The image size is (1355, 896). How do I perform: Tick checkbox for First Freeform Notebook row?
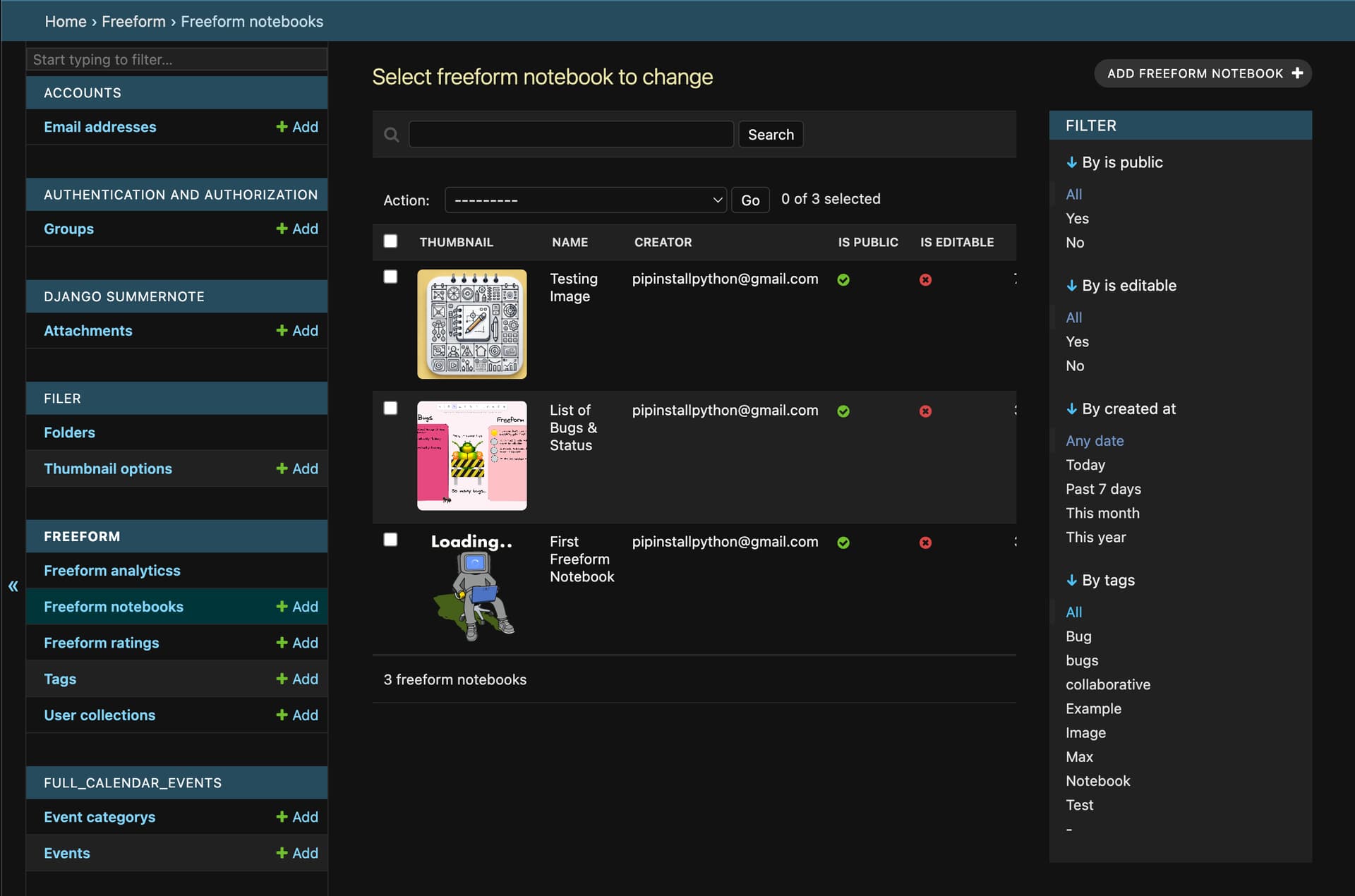[x=390, y=540]
